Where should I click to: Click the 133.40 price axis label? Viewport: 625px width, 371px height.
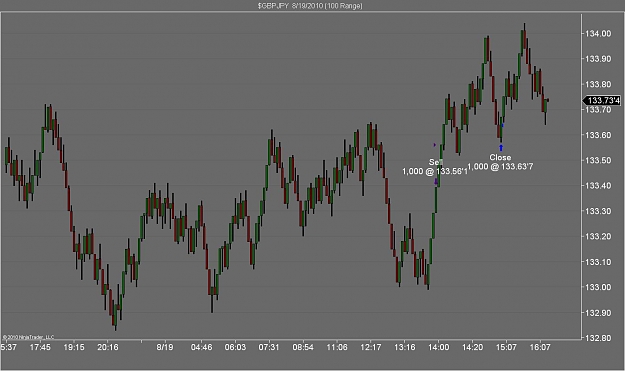(597, 186)
